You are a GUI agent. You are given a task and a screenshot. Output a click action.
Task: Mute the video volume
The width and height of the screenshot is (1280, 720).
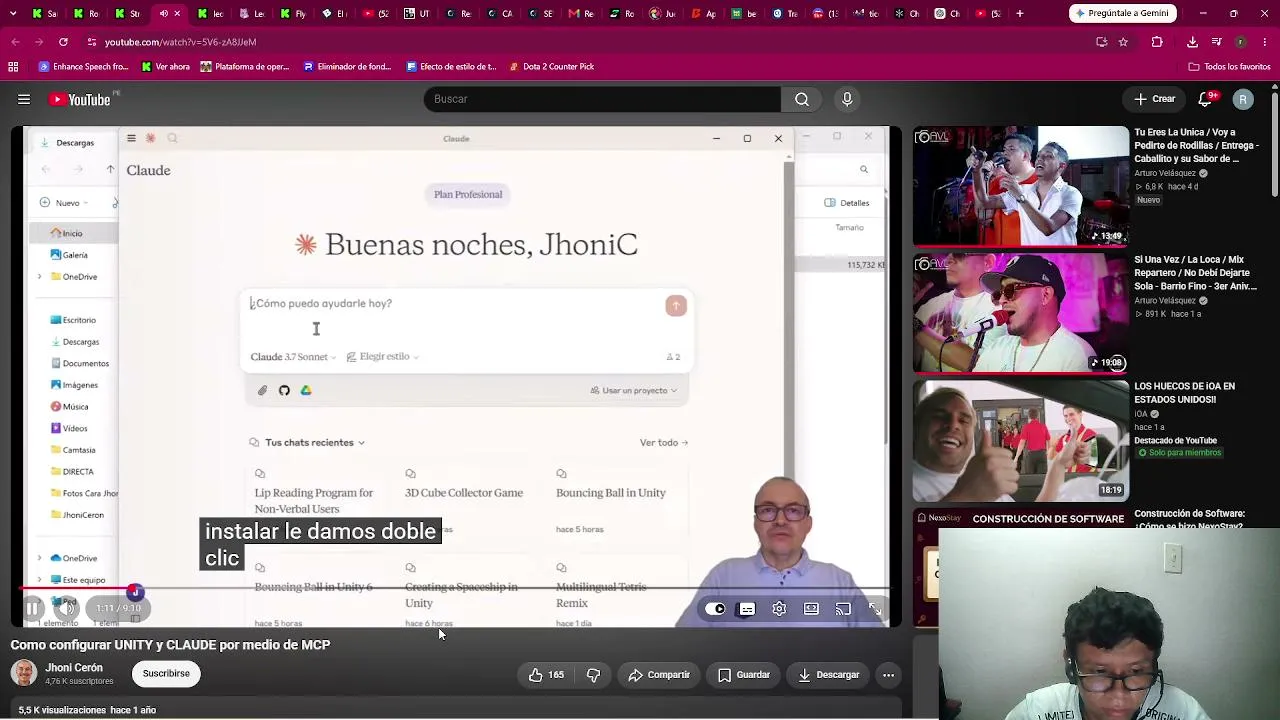(66, 608)
